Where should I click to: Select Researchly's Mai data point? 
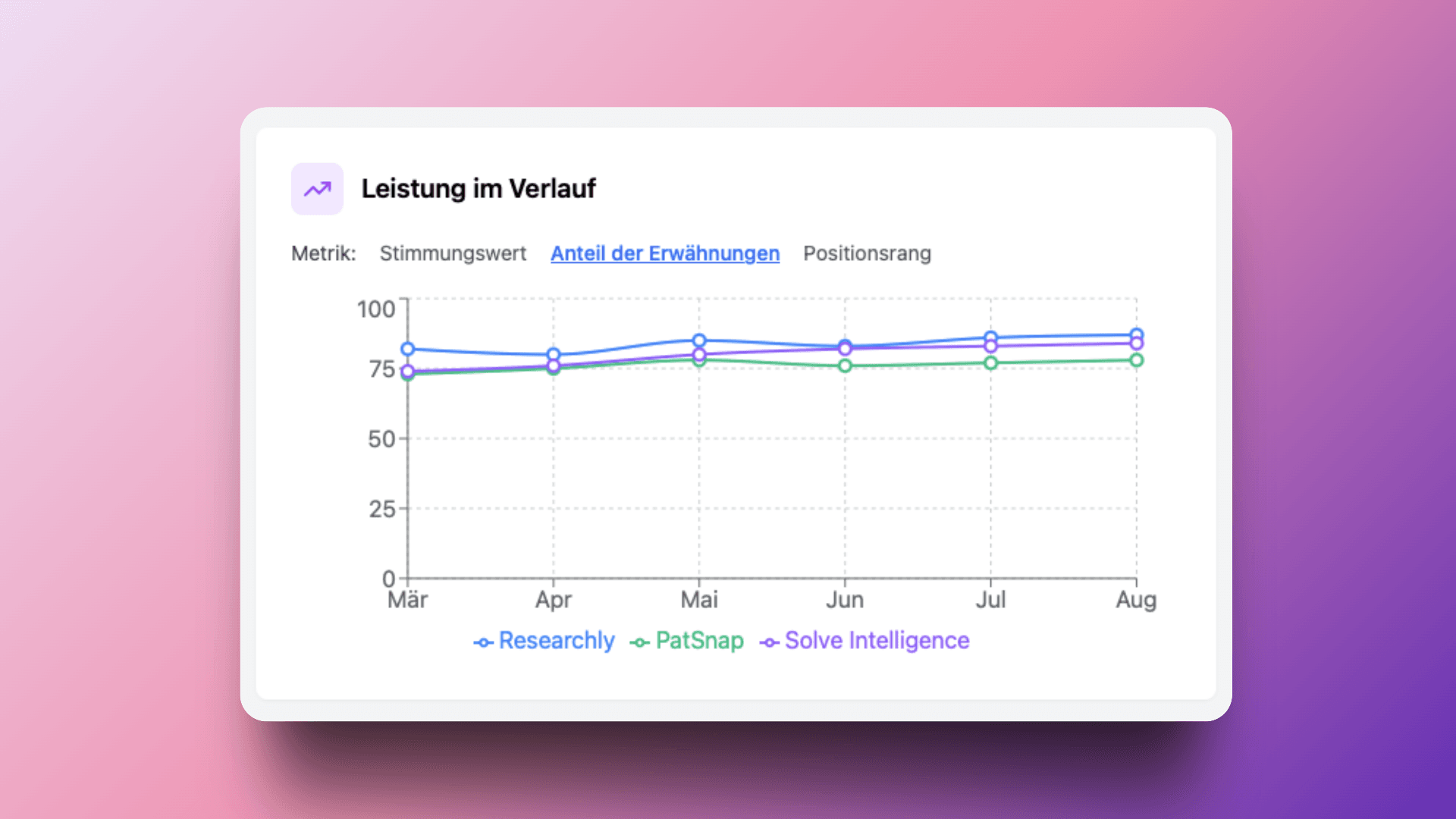699,340
